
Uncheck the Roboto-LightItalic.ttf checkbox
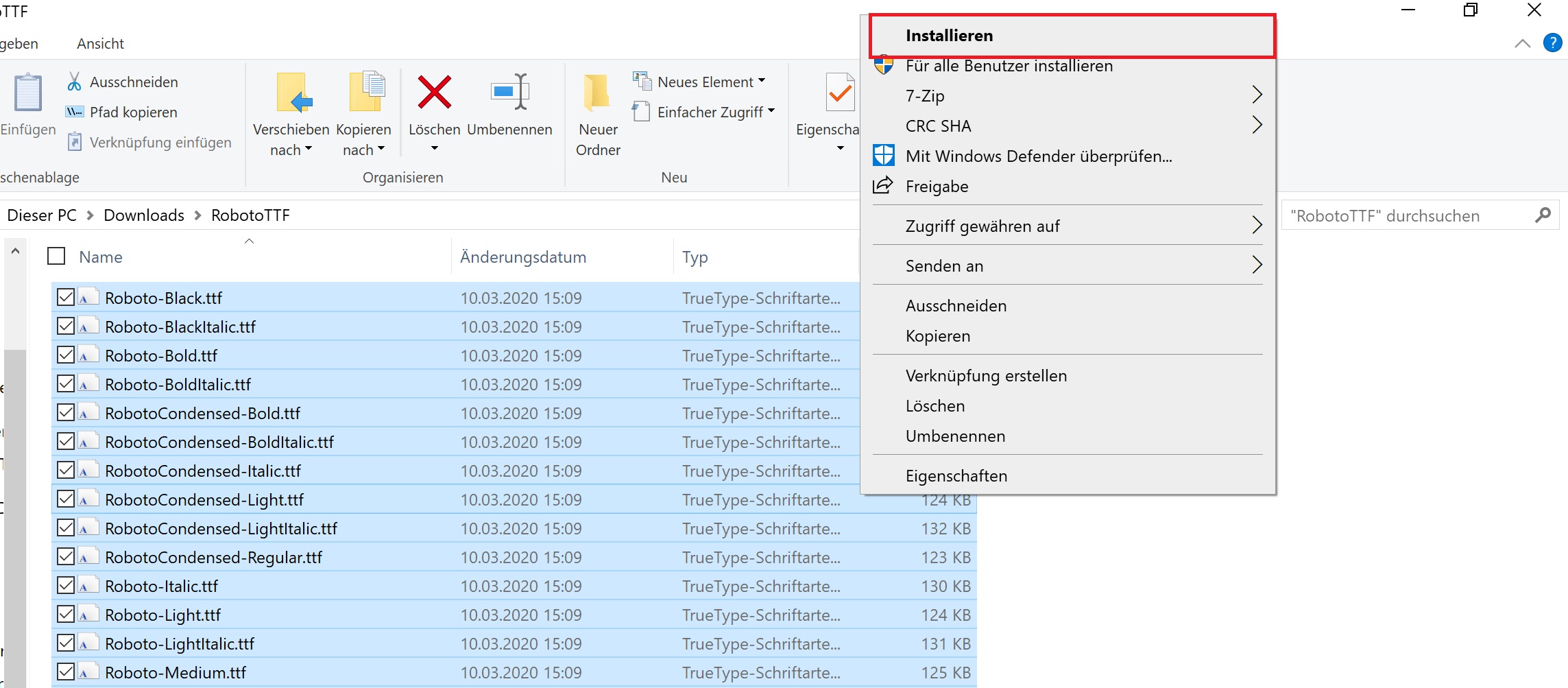[x=66, y=643]
